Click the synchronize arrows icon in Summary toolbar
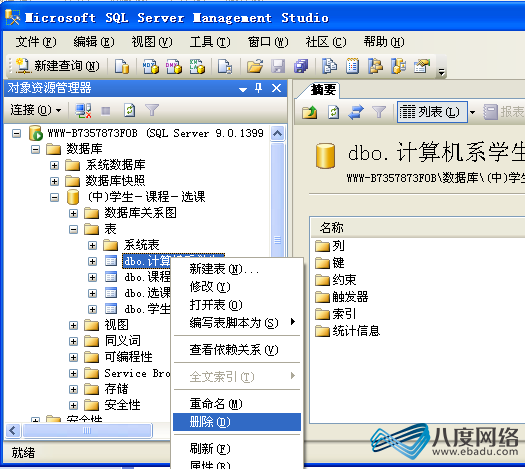 356,112
